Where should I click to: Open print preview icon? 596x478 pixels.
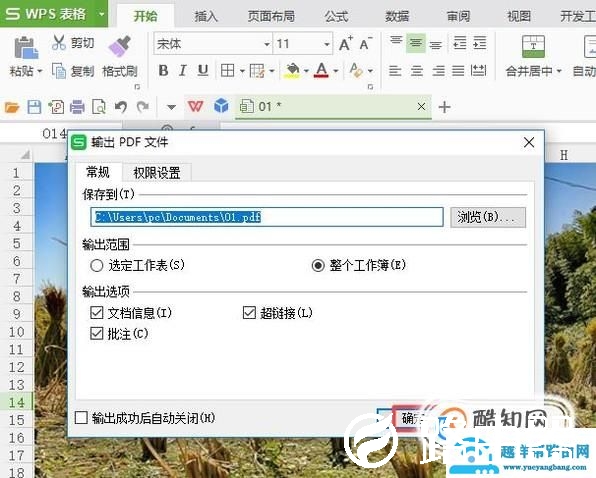coord(99,107)
